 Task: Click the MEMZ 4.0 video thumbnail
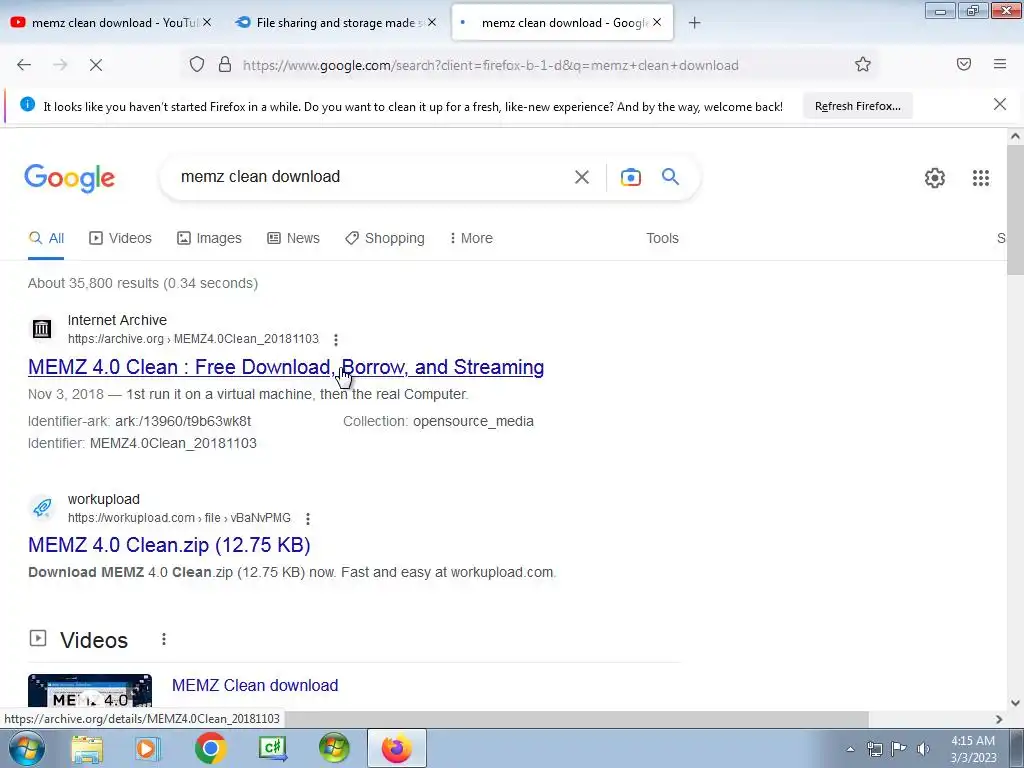pyautogui.click(x=90, y=691)
